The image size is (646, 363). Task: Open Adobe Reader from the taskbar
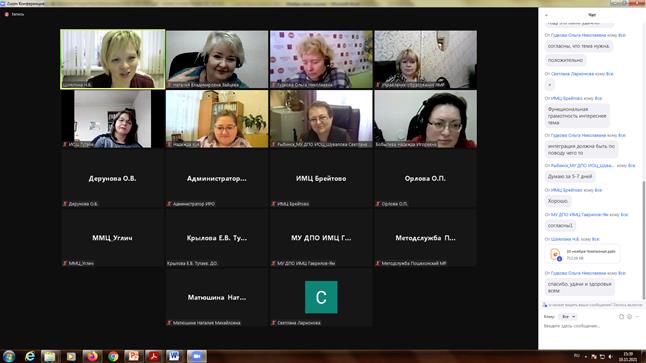coord(154,356)
